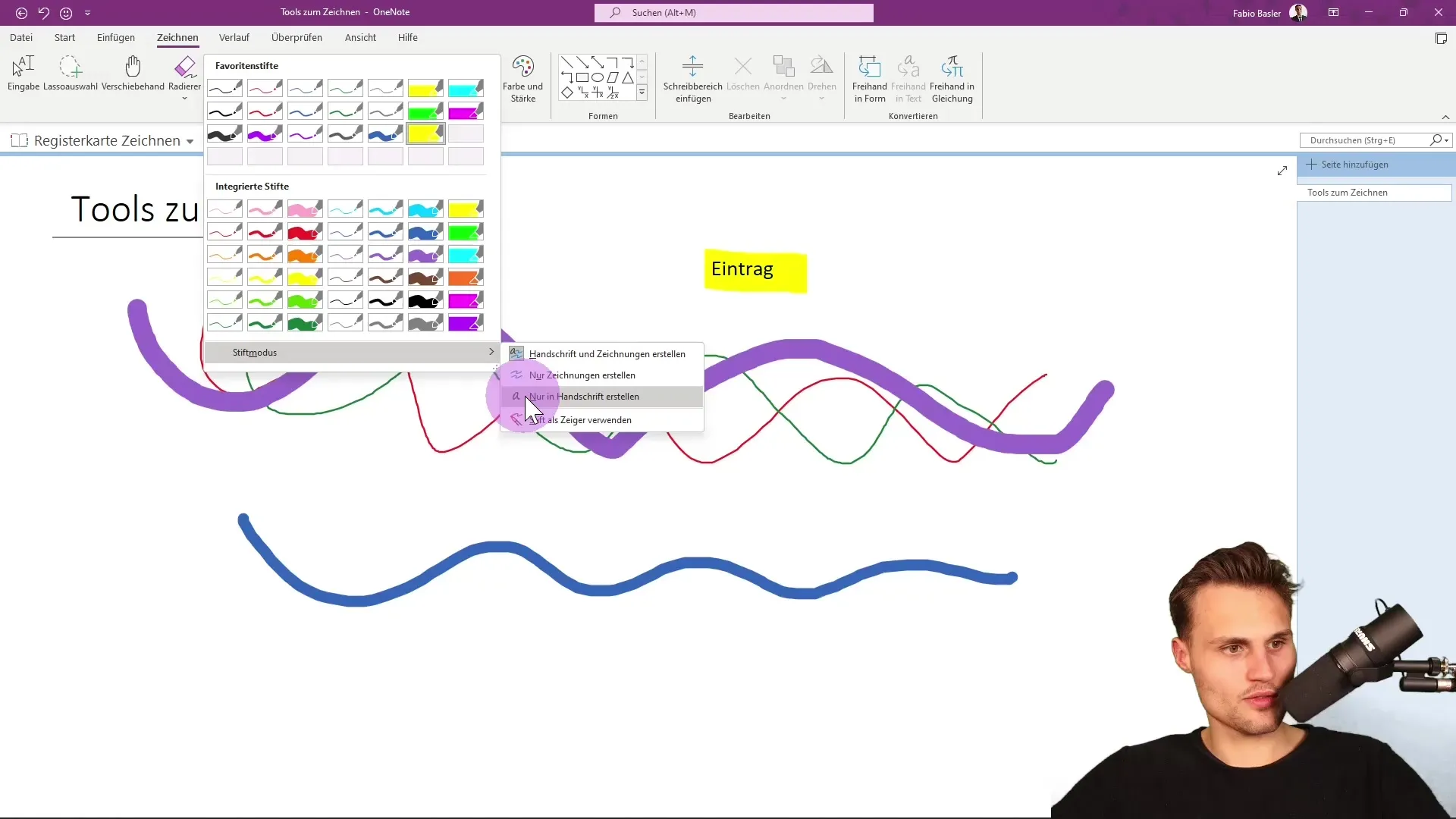Choose Nur Zeichnungen erstellen mode
This screenshot has height=819, width=1456.
[x=602, y=375]
